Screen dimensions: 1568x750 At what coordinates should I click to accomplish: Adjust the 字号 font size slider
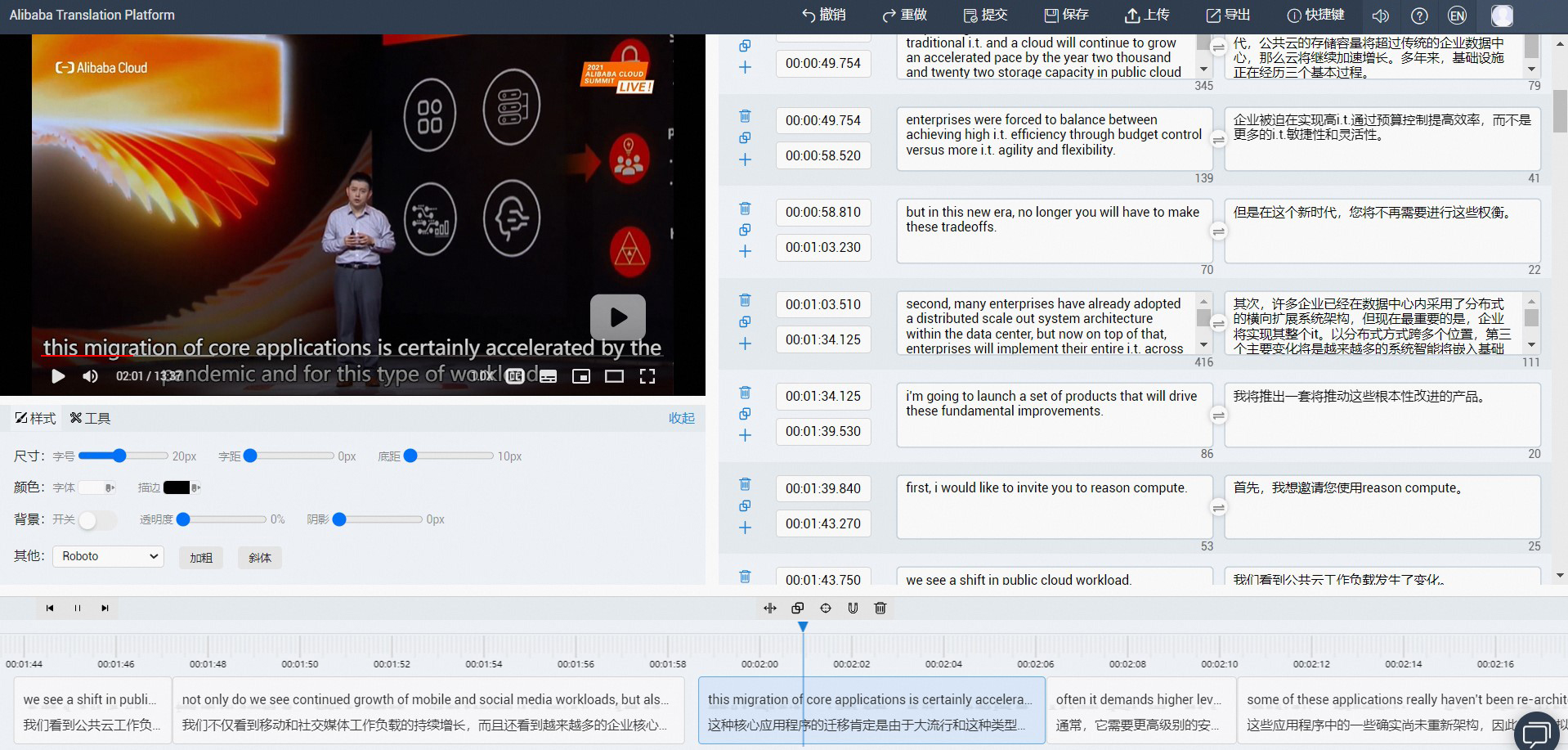[x=123, y=456]
